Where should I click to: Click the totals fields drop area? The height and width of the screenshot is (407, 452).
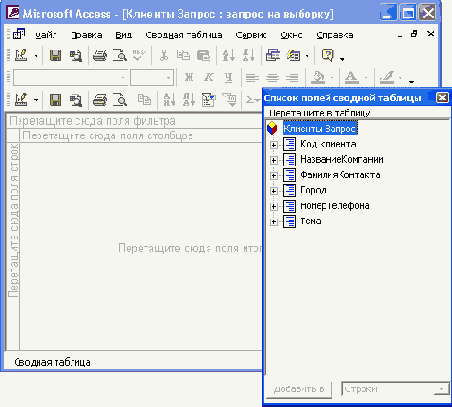point(141,247)
